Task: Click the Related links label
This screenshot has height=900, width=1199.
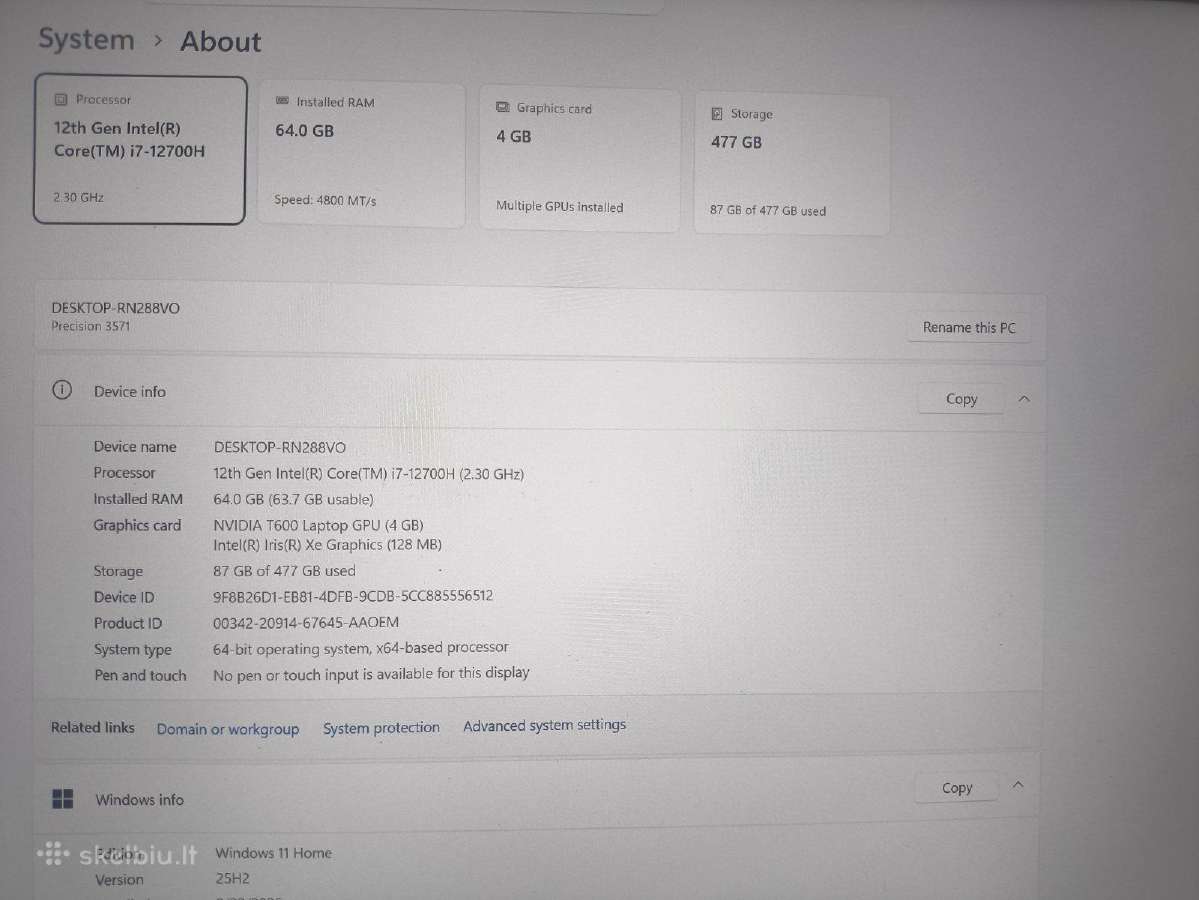Action: coord(93,727)
